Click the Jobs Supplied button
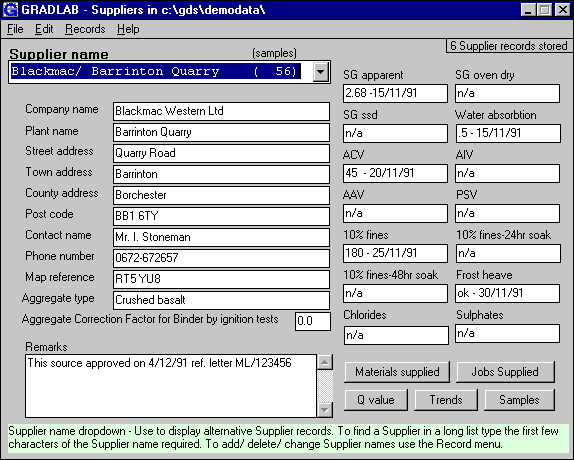 505,372
